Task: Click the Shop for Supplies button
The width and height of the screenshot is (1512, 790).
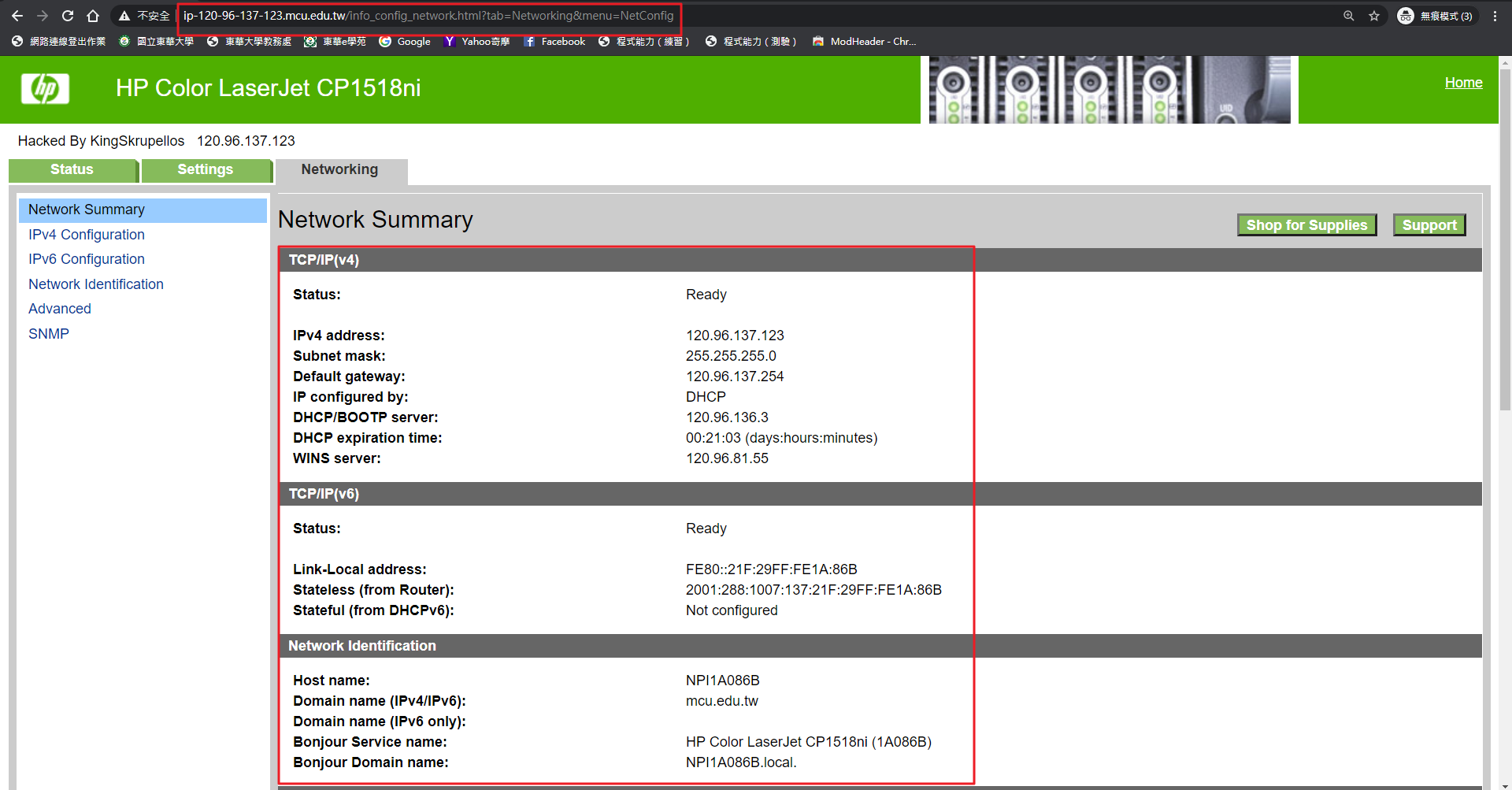Action: pos(1306,225)
